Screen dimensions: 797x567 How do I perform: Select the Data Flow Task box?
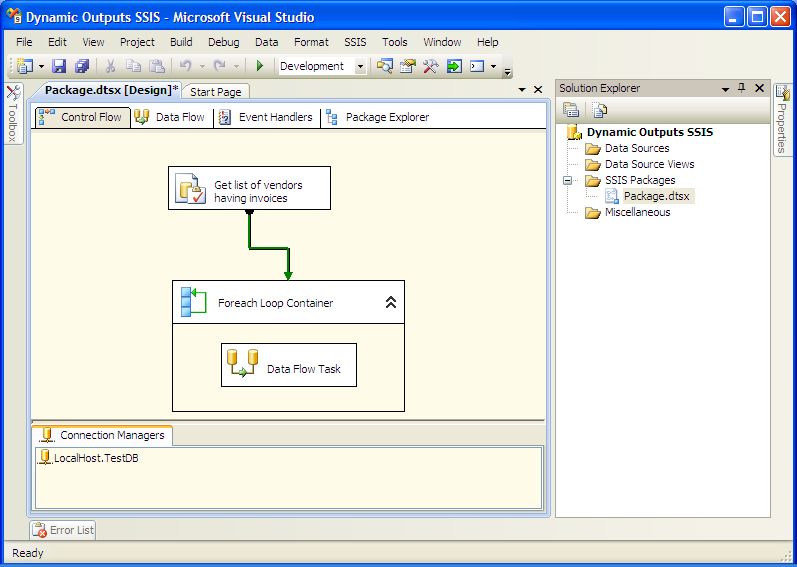pos(289,365)
